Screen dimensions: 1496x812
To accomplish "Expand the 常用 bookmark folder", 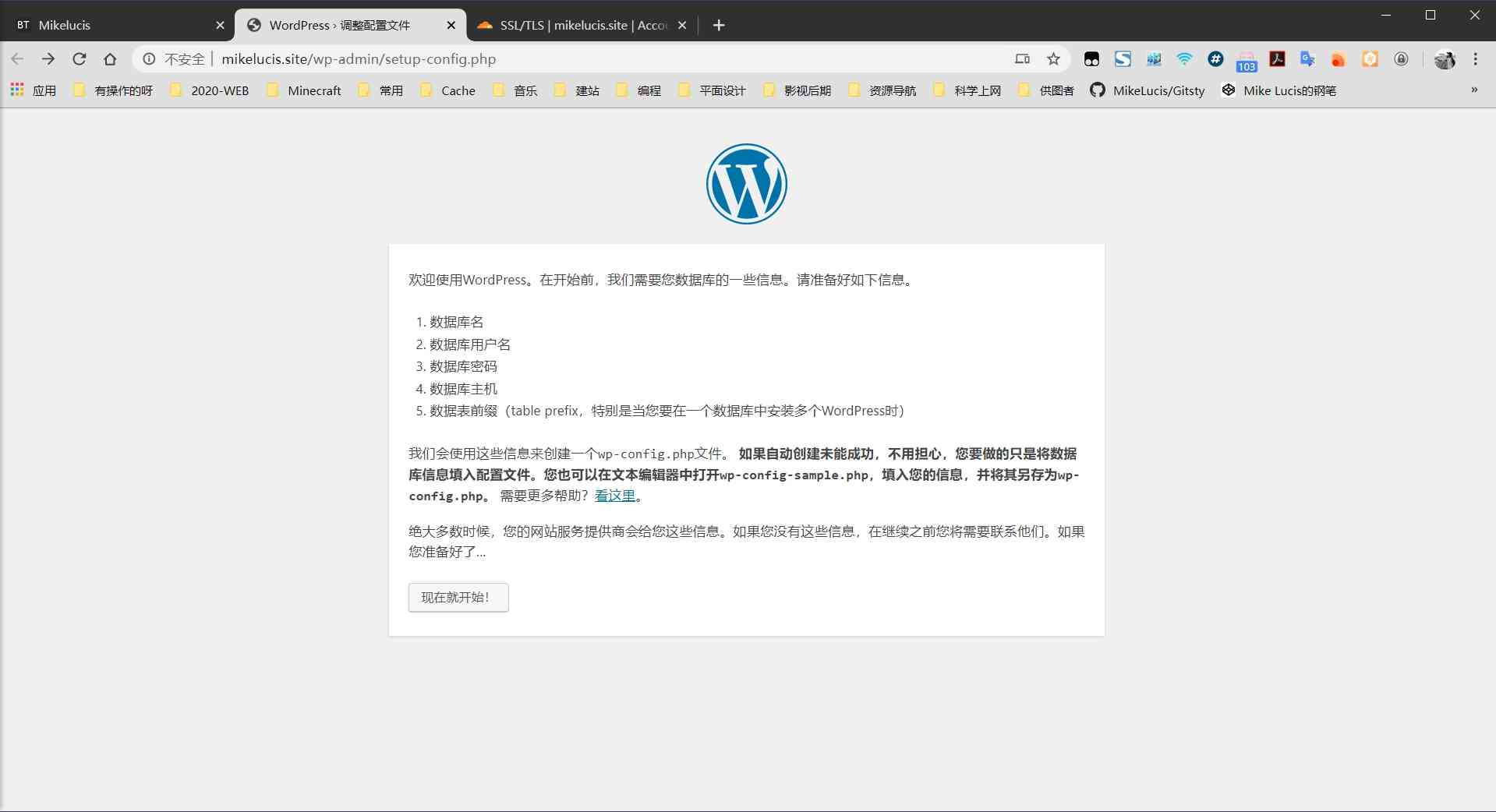I will (380, 90).
